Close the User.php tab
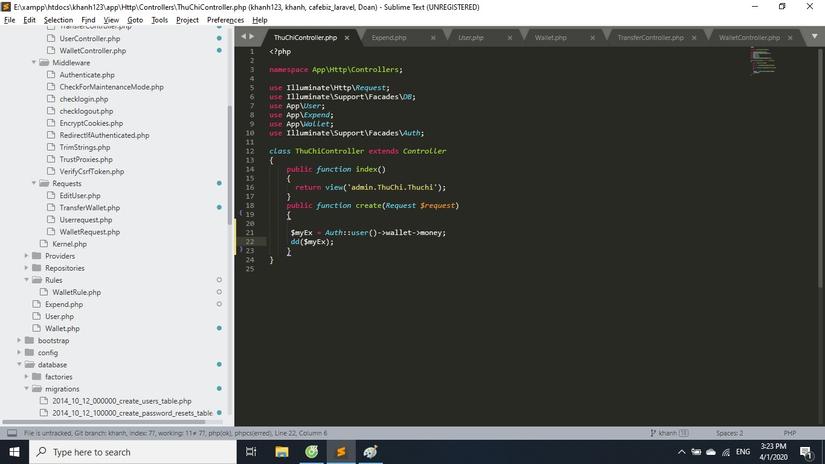 tap(510, 38)
